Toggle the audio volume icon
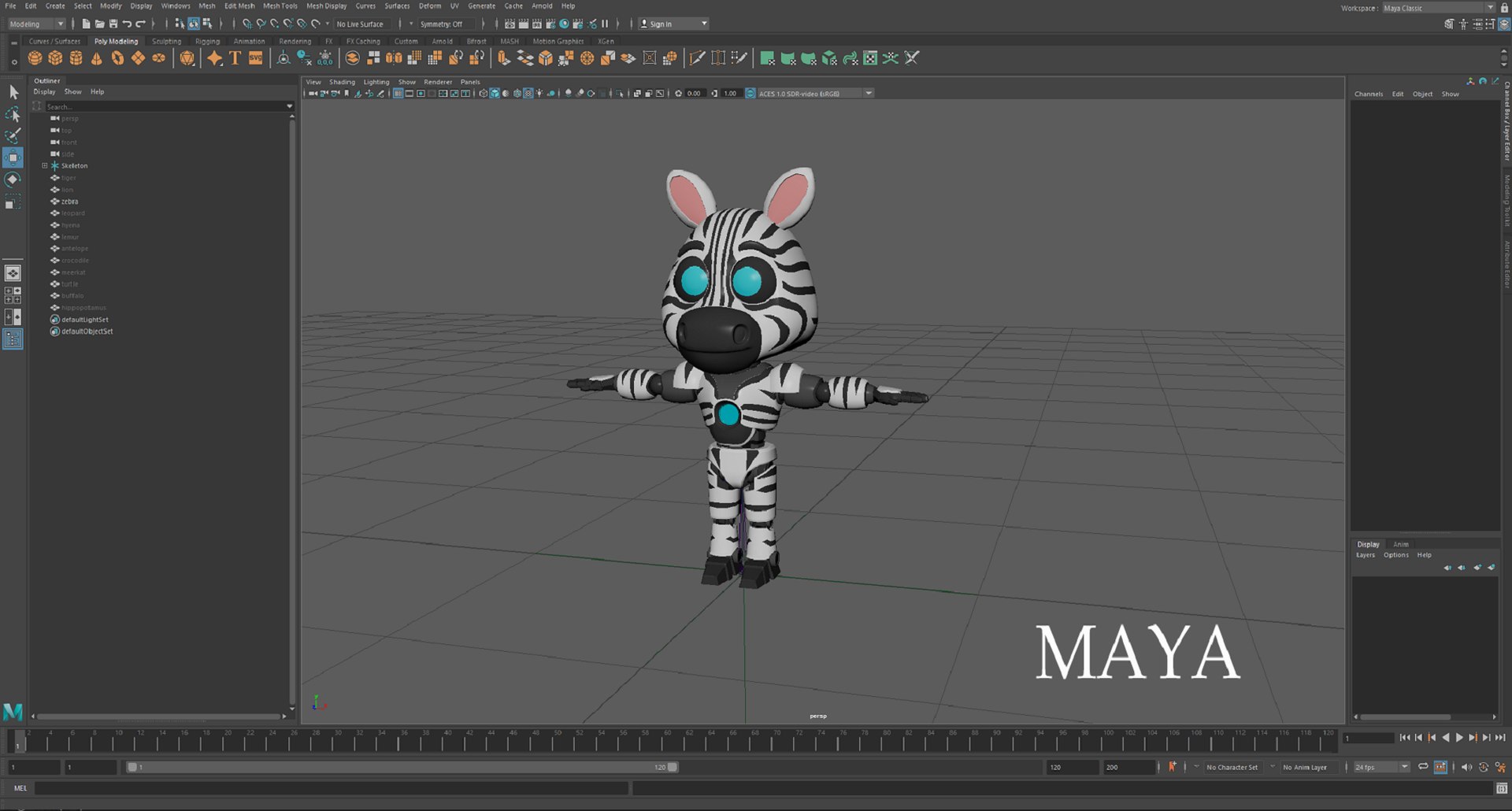 tap(1466, 767)
